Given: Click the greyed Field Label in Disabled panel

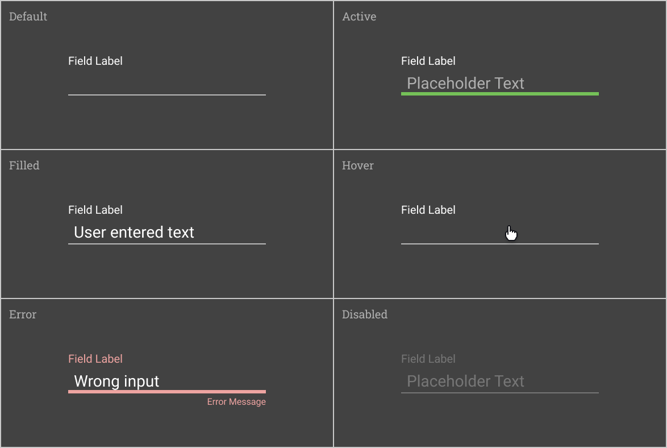Looking at the screenshot, I should coord(428,359).
